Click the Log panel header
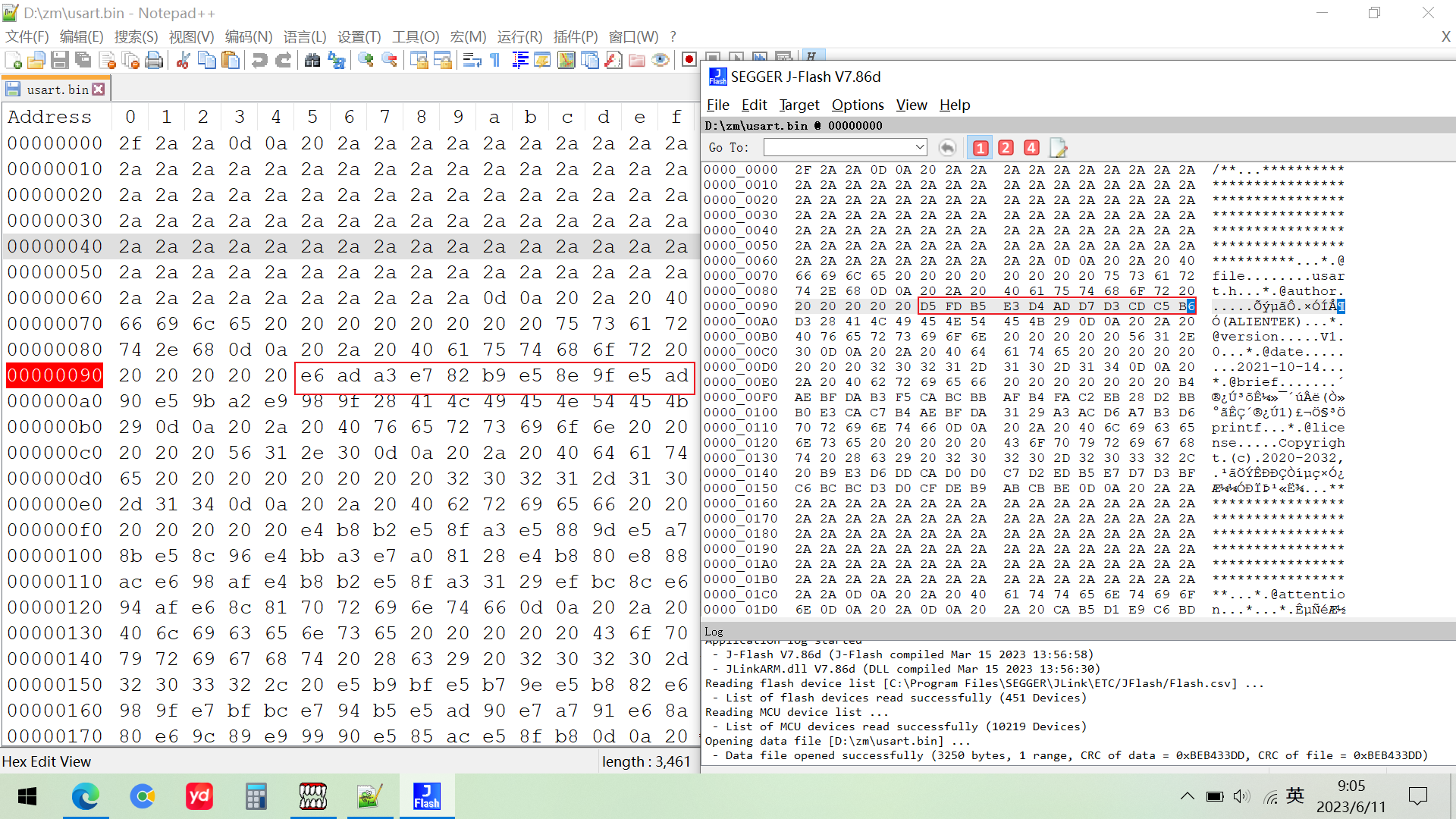Screen dimensions: 1456x819 point(1078,632)
